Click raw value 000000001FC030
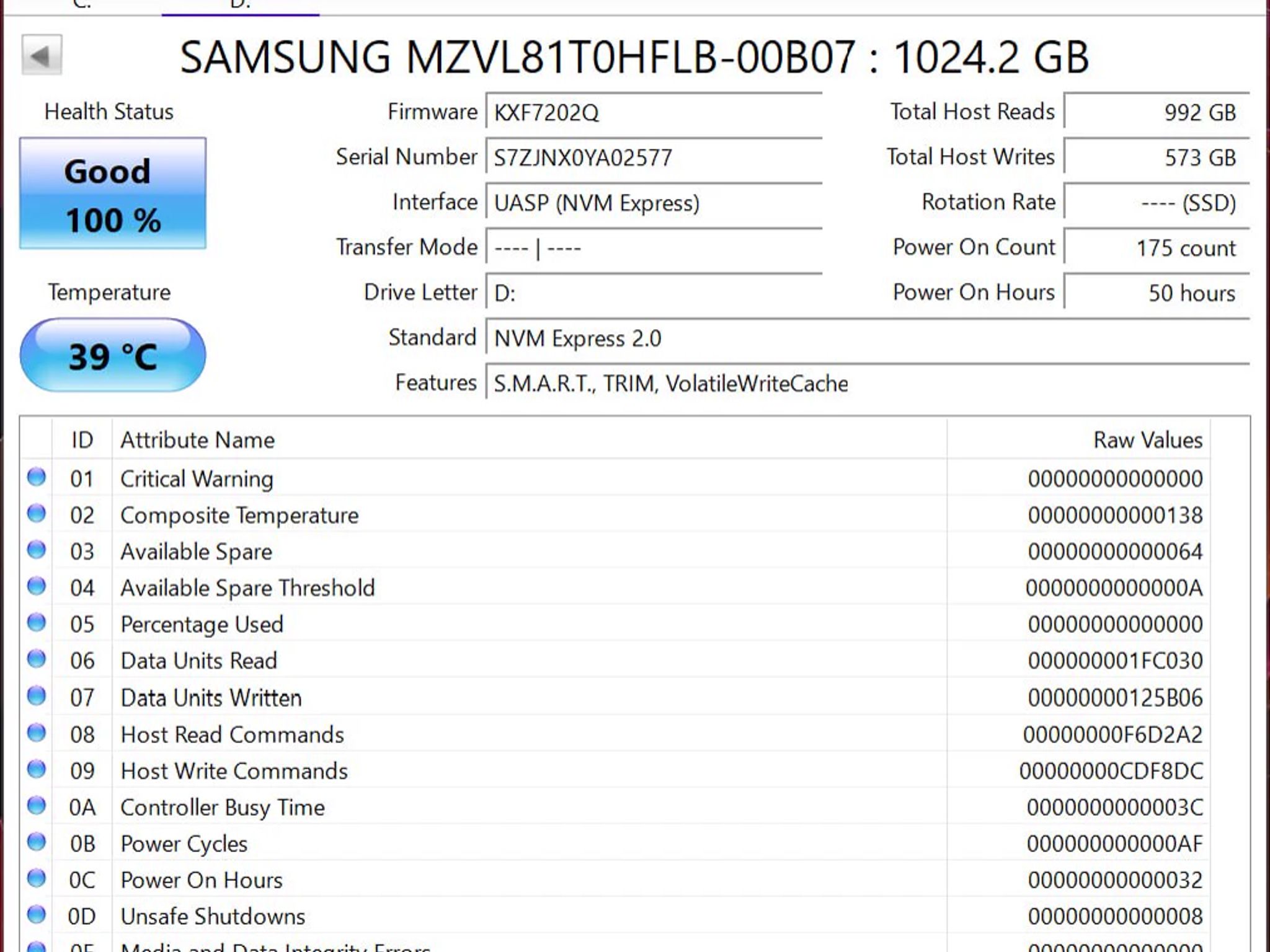The image size is (1270, 952). [x=1115, y=661]
